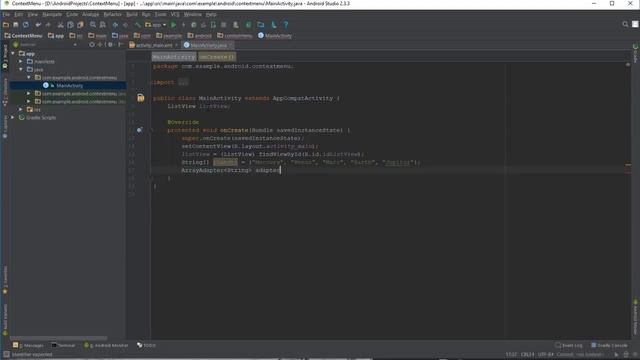
Task: Open the Terminal tool window
Action: 63,345
